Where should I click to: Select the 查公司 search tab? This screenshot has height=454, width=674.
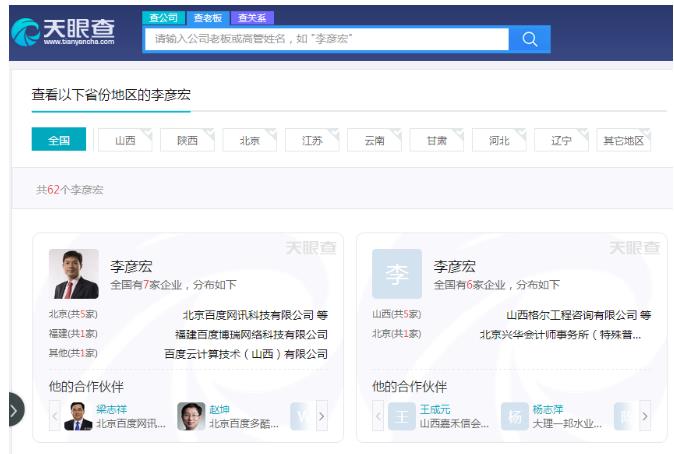[164, 18]
